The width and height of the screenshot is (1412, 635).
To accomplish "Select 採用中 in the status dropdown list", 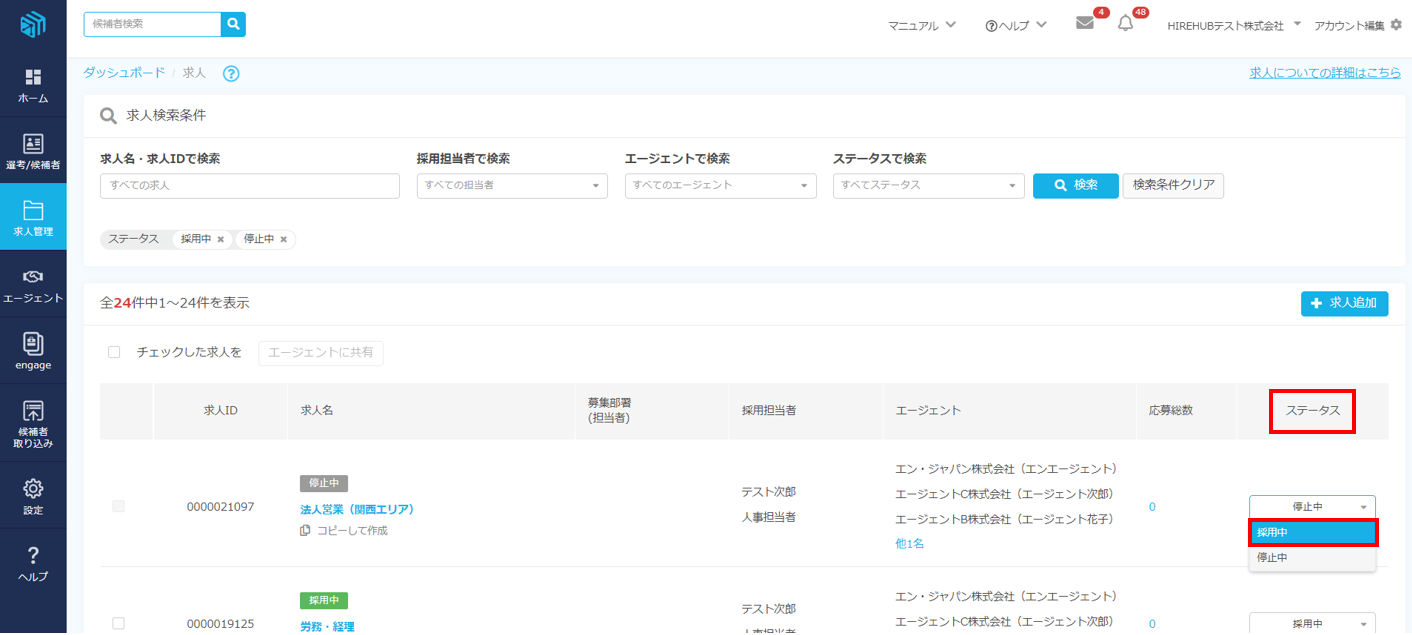I will click(1312, 533).
